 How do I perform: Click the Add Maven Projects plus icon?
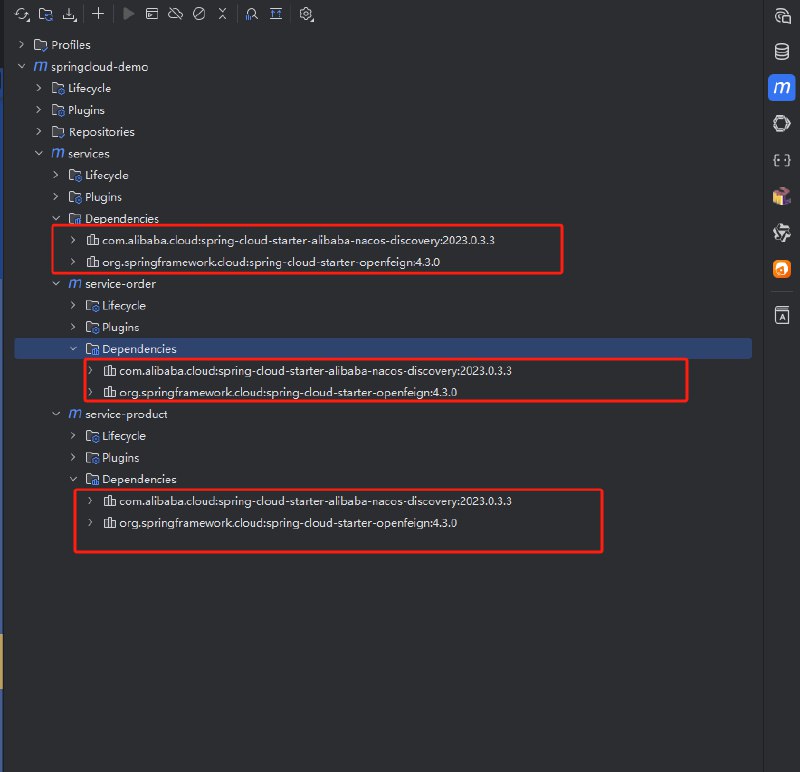click(98, 14)
